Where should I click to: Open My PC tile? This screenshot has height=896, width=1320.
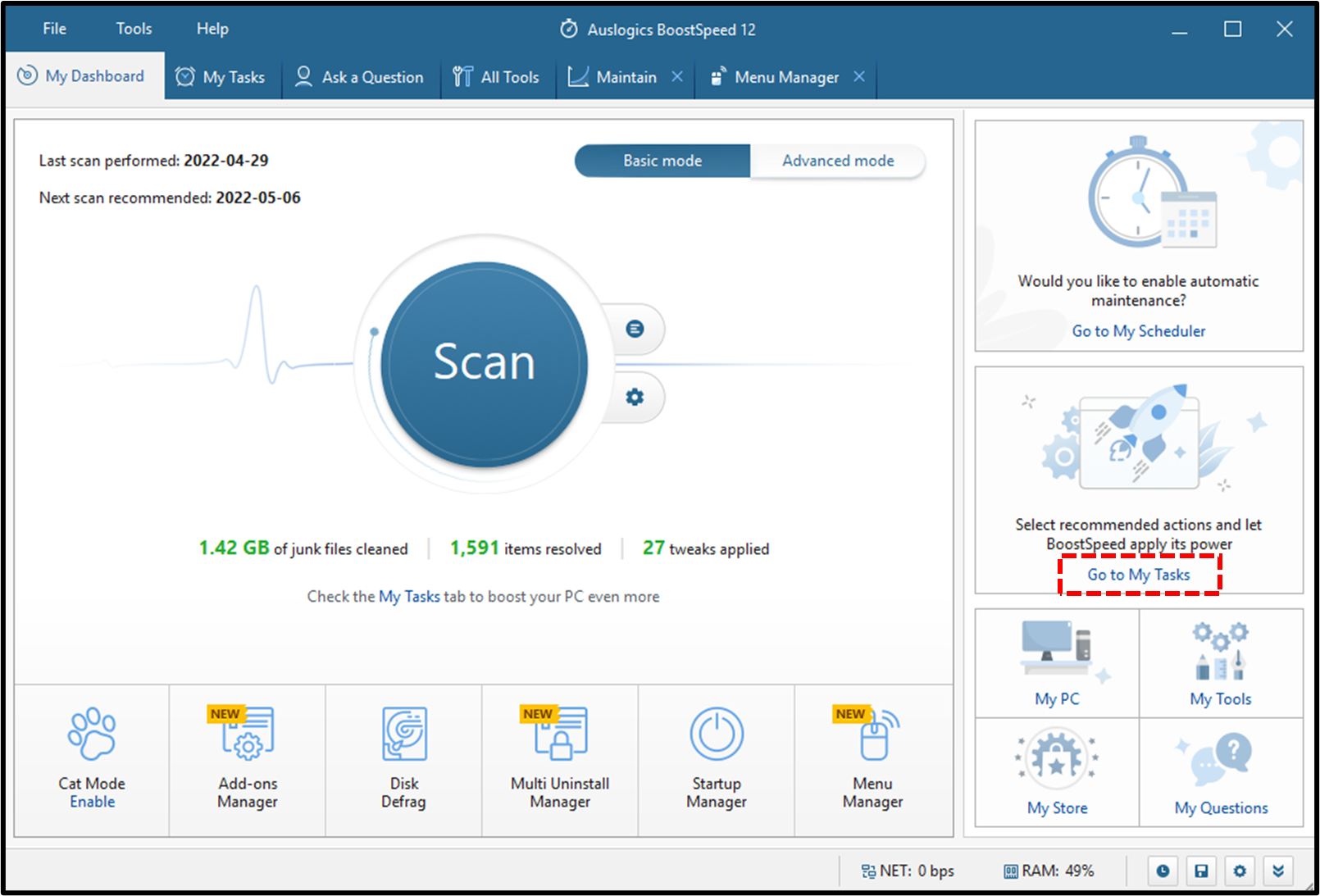(x=1057, y=663)
